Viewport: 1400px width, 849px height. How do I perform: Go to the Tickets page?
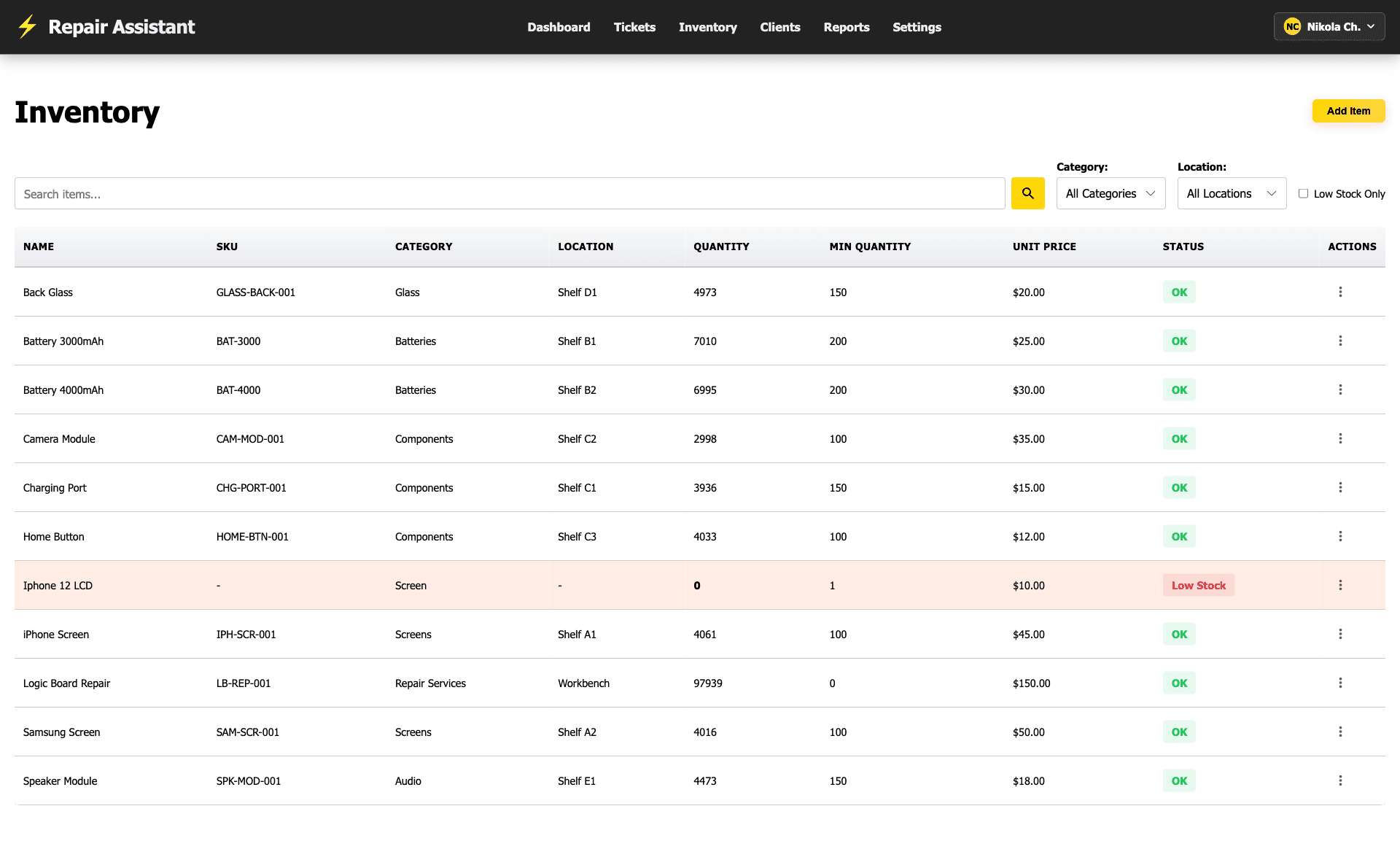click(634, 27)
